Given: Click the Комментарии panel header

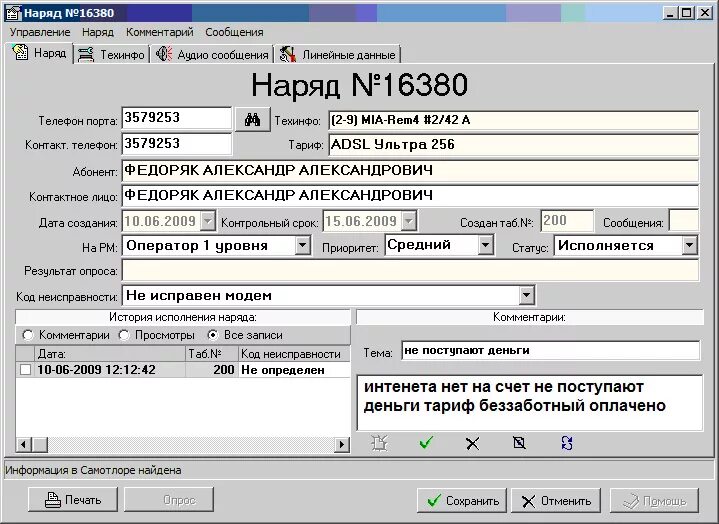Looking at the screenshot, I should tap(530, 317).
